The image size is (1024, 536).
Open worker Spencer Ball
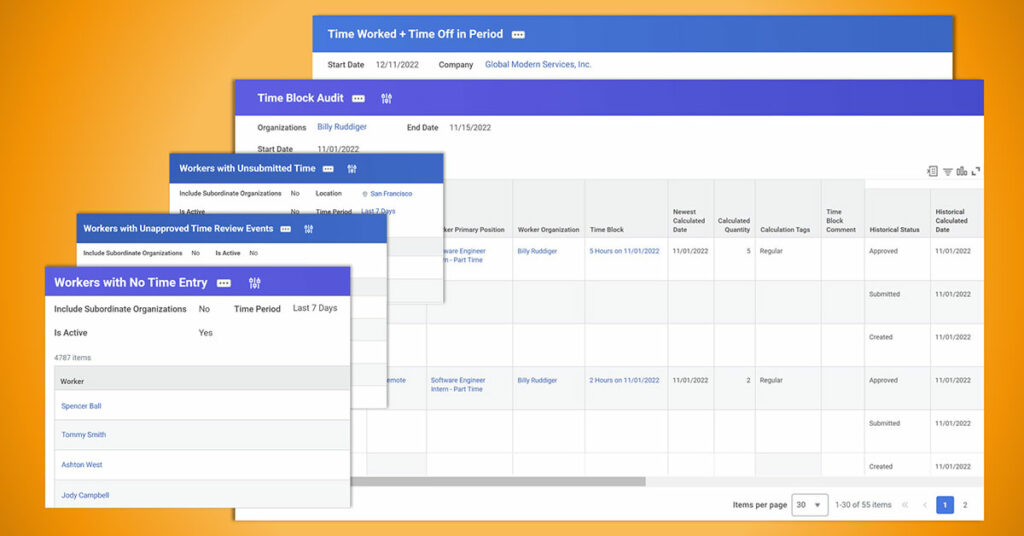point(81,406)
